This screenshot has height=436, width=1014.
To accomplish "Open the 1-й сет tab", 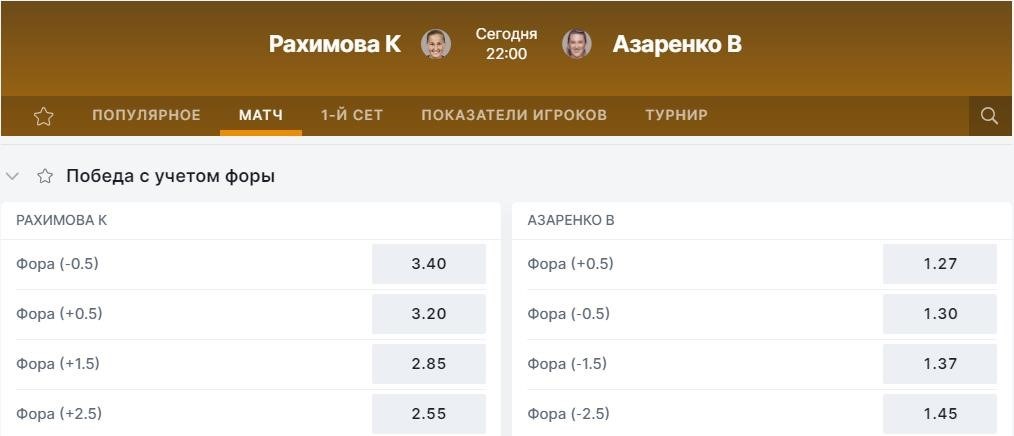I will pos(352,115).
